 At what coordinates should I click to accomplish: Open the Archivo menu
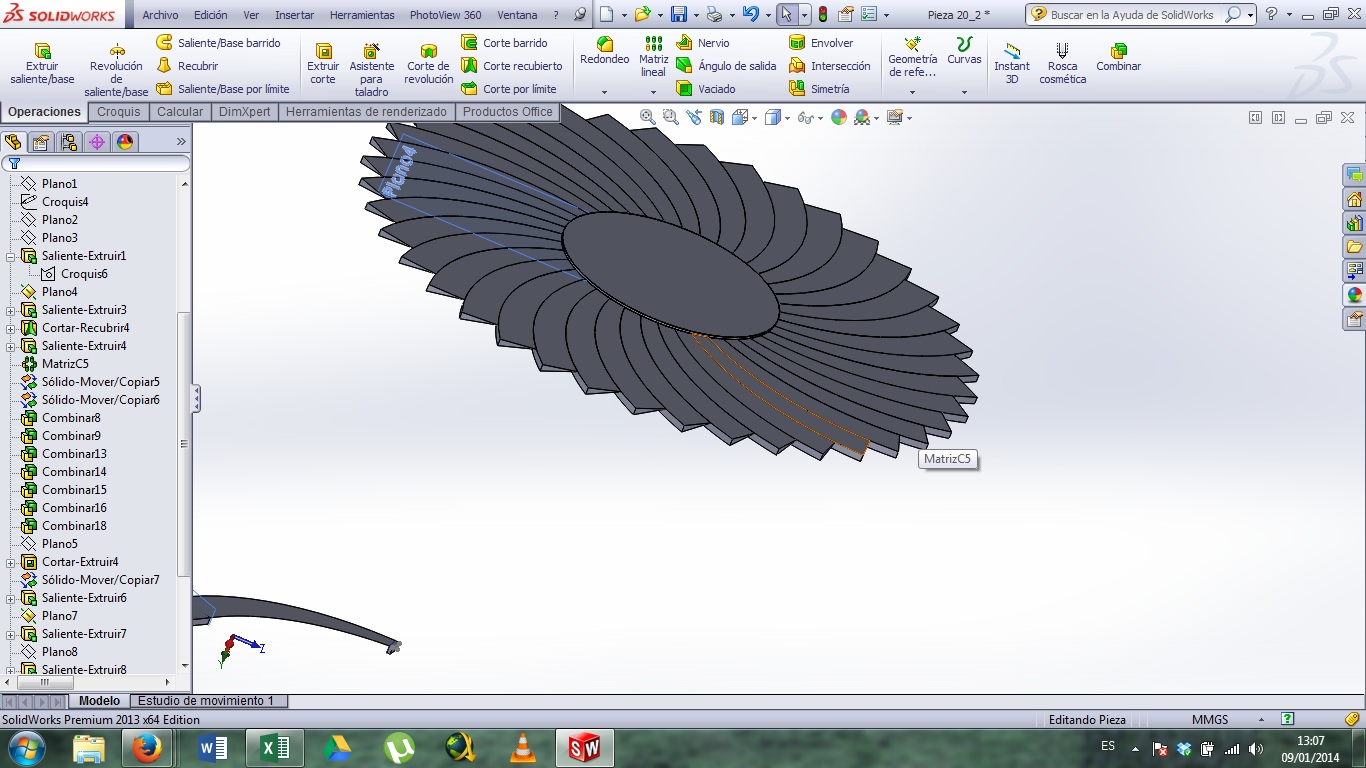(160, 15)
